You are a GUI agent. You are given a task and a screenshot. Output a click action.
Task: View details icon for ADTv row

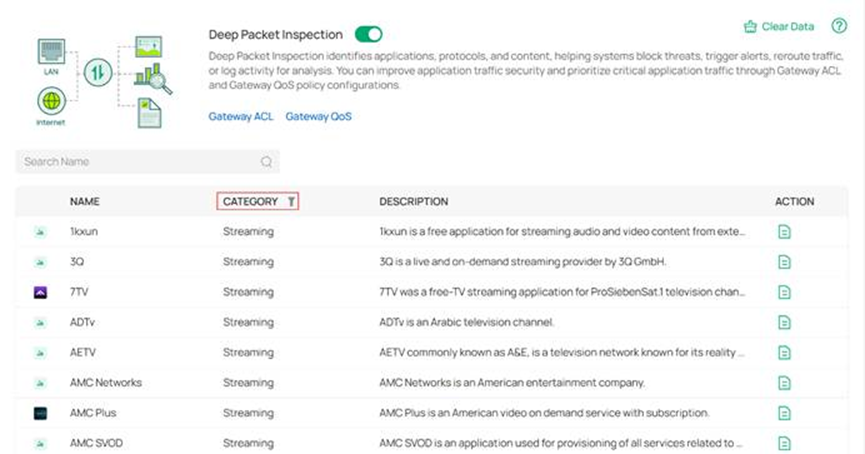click(784, 322)
